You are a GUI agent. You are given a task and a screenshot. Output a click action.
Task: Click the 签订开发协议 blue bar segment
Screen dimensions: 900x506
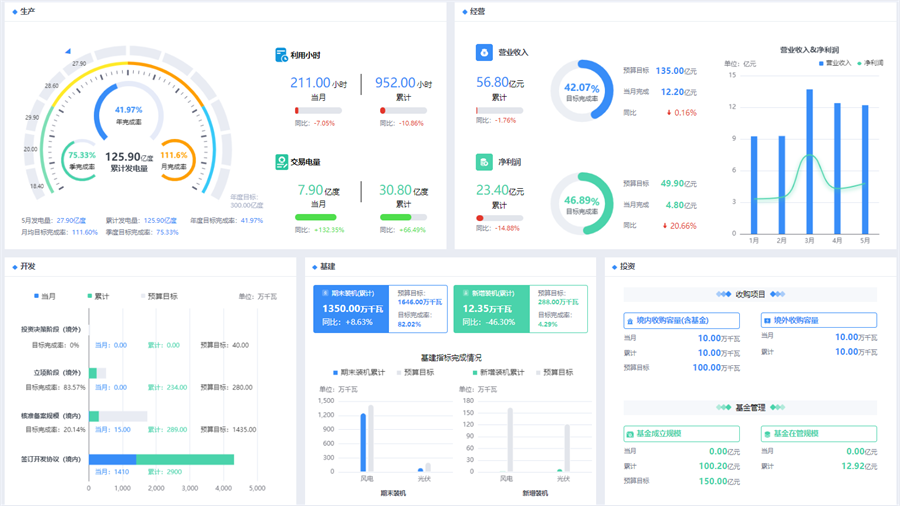(x=112, y=459)
